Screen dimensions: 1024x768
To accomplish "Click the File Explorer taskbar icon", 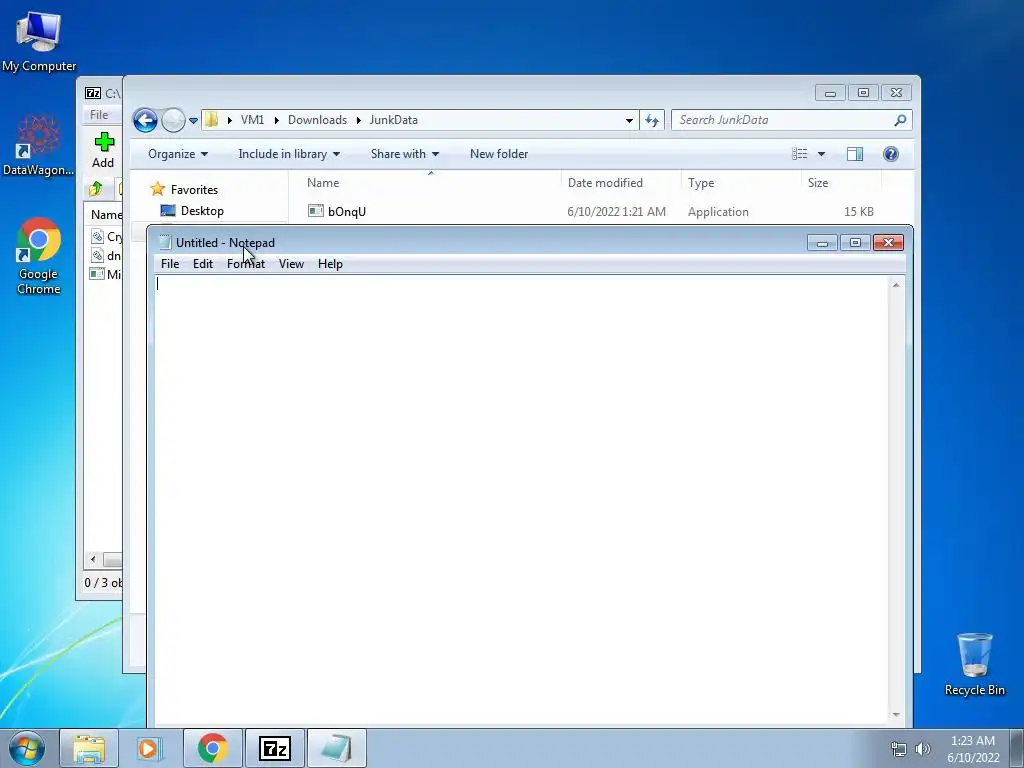I will tap(89, 748).
